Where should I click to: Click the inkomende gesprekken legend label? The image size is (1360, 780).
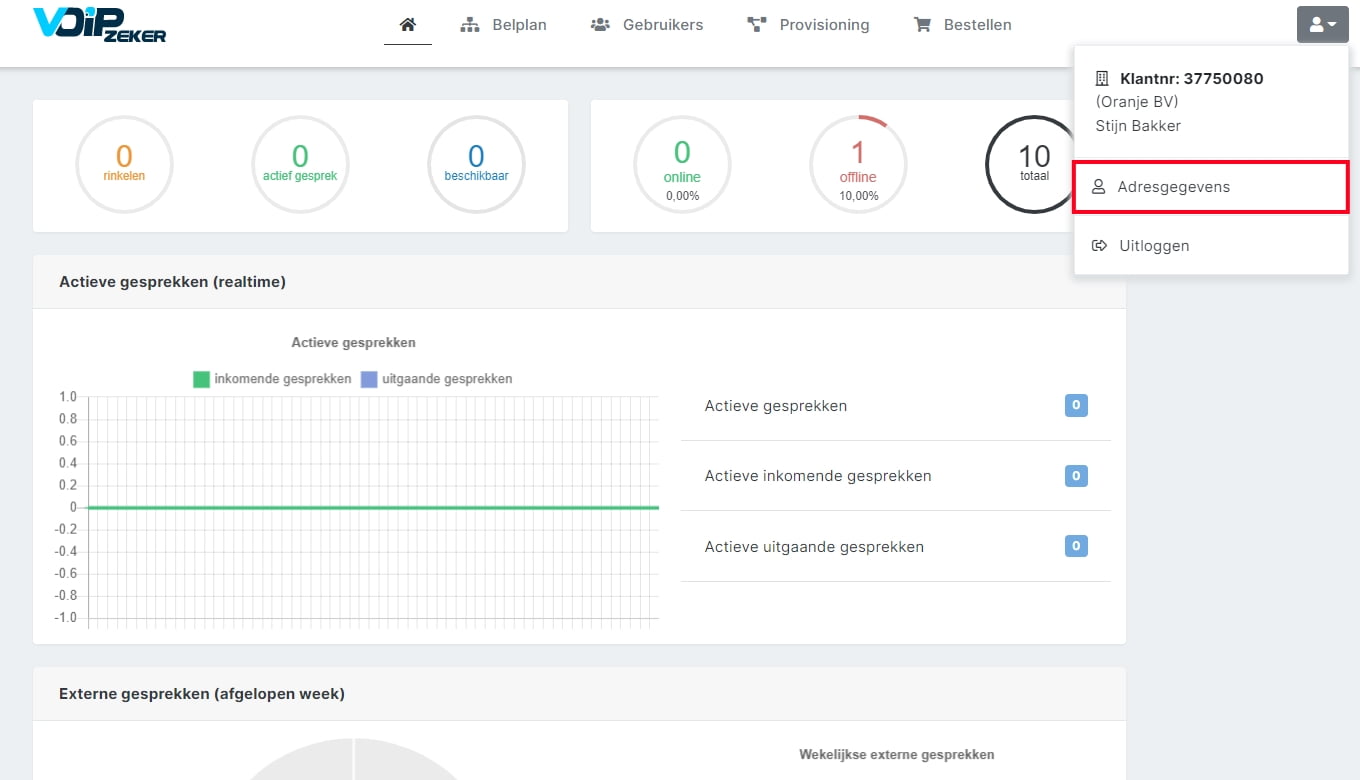click(x=283, y=379)
